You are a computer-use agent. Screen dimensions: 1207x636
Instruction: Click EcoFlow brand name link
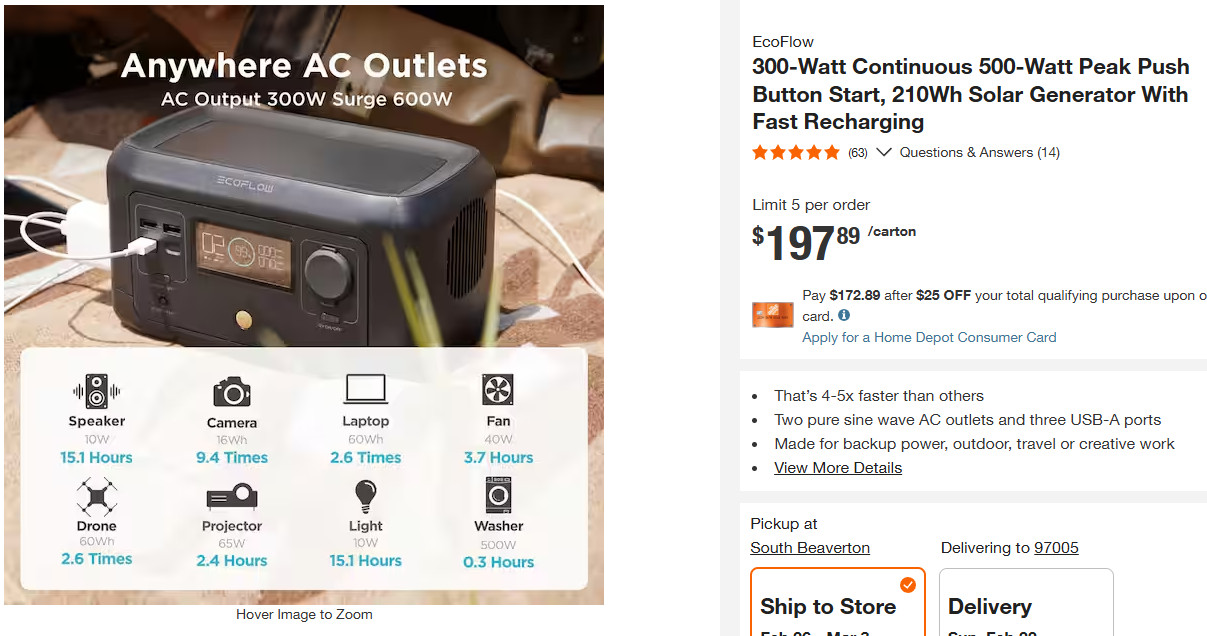783,41
